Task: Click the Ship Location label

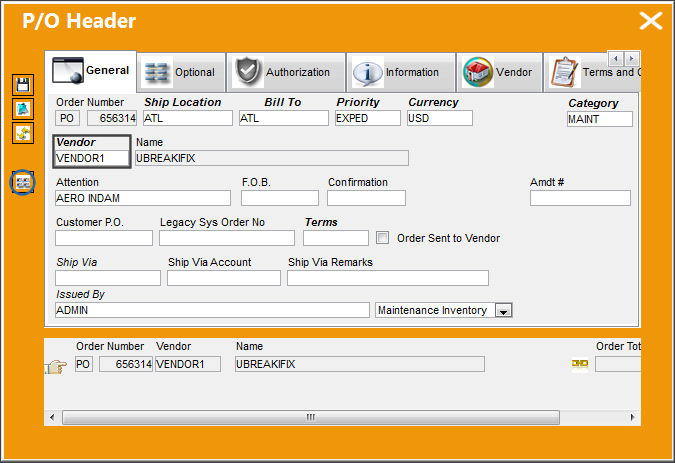Action: [183, 102]
